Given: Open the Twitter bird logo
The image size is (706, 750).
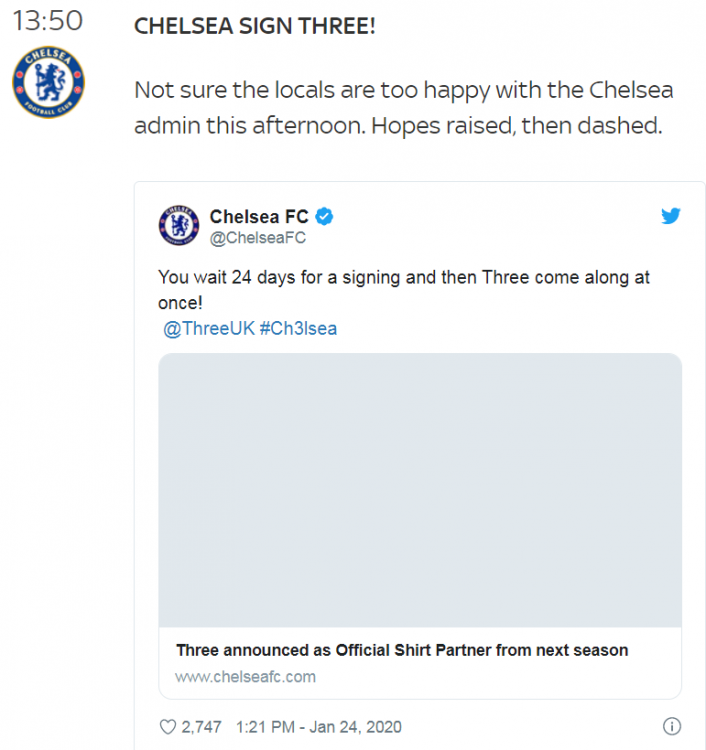Looking at the screenshot, I should [671, 216].
